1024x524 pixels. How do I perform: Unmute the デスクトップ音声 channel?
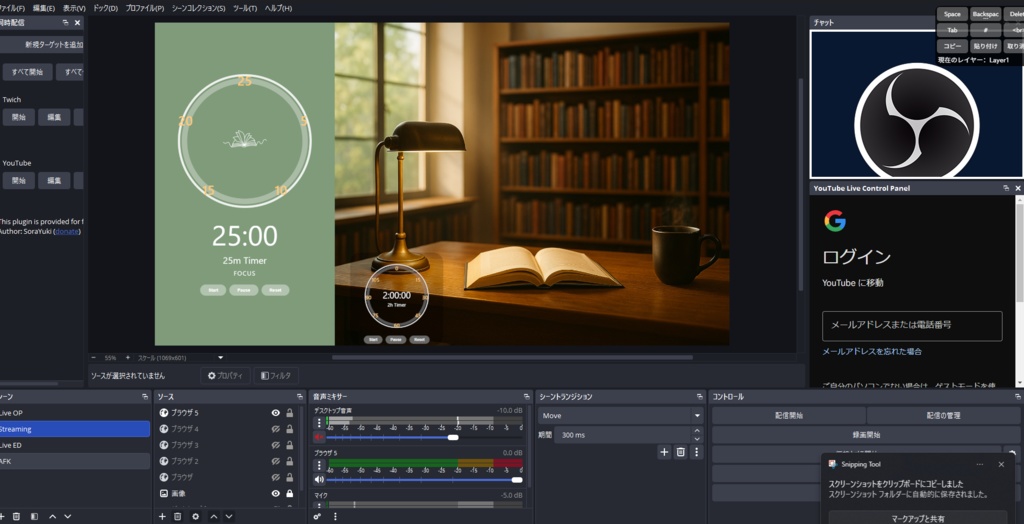click(x=319, y=437)
